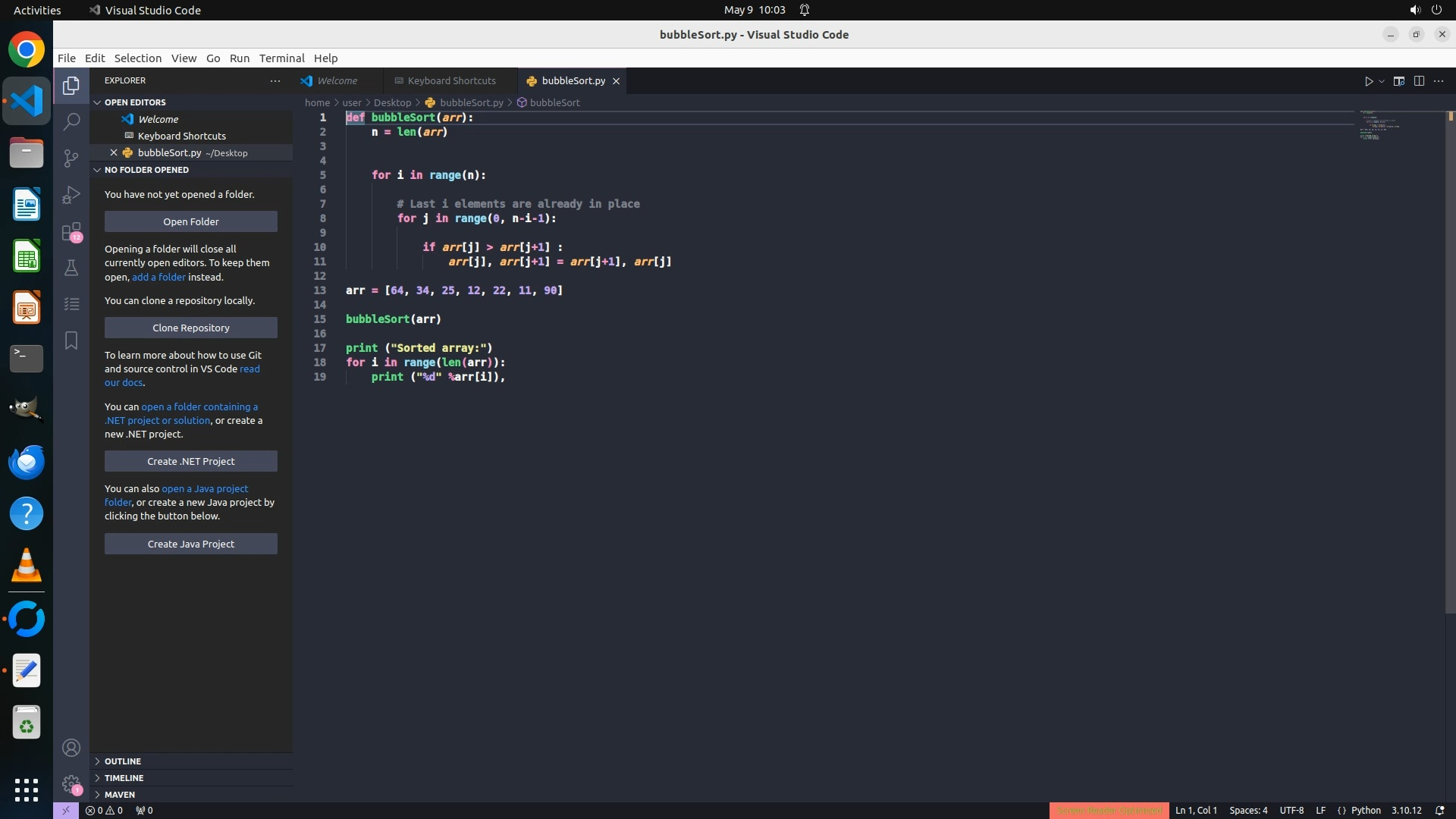Screen dimensions: 1456x819
Task: Expand the OUTLINE section
Action: (122, 761)
